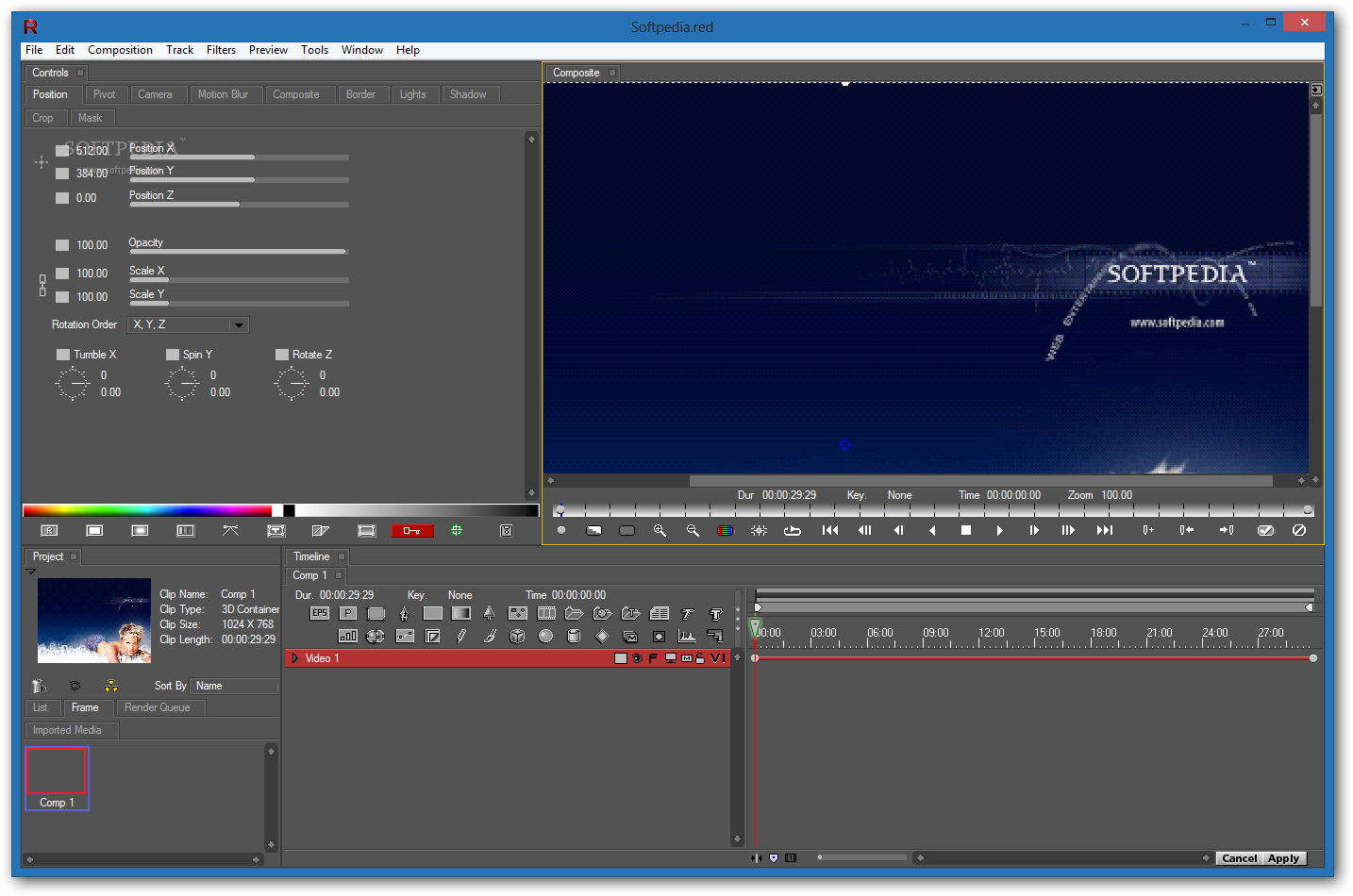
Task: Click the Cancel button
Action: pyautogui.click(x=1239, y=858)
